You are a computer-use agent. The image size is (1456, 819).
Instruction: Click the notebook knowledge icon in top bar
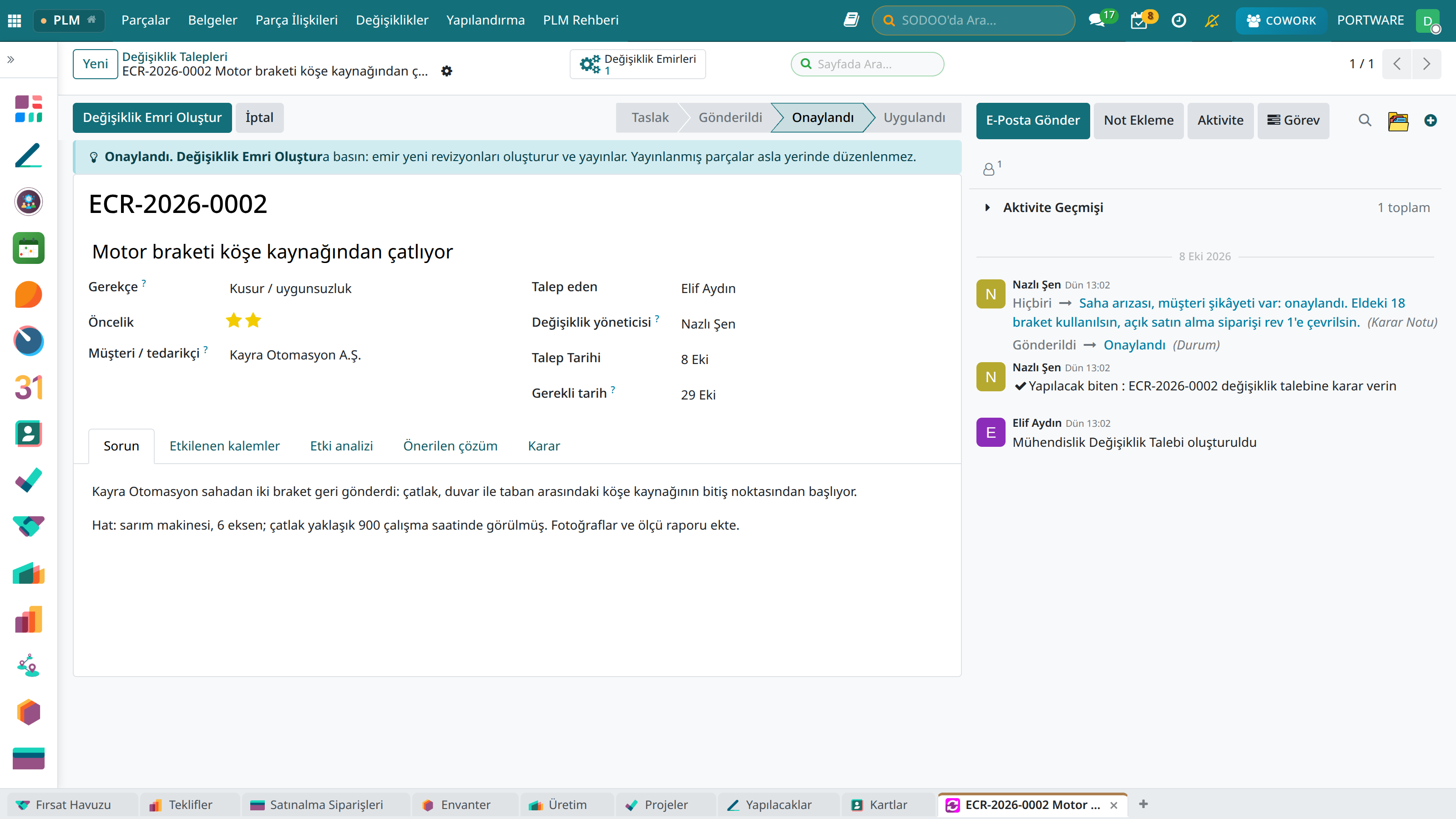tap(851, 20)
